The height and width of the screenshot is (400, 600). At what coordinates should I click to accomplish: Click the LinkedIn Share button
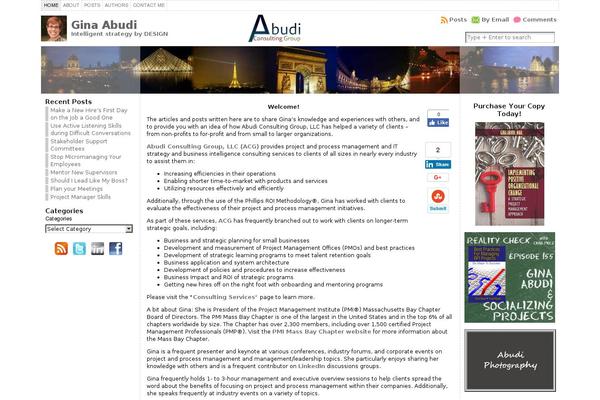coord(438,164)
